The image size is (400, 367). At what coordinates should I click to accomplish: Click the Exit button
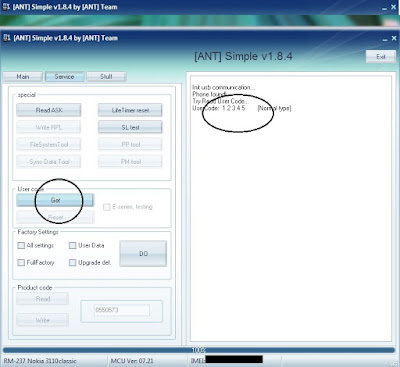381,57
